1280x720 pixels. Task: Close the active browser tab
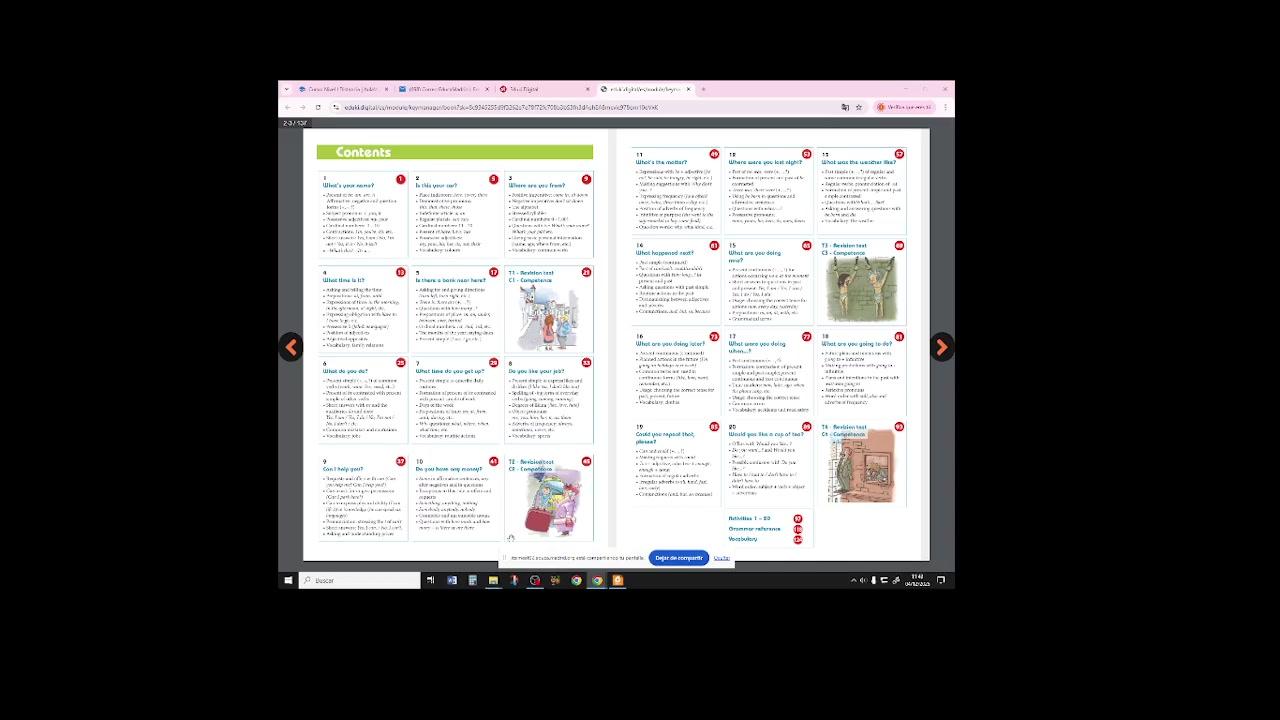pos(687,89)
